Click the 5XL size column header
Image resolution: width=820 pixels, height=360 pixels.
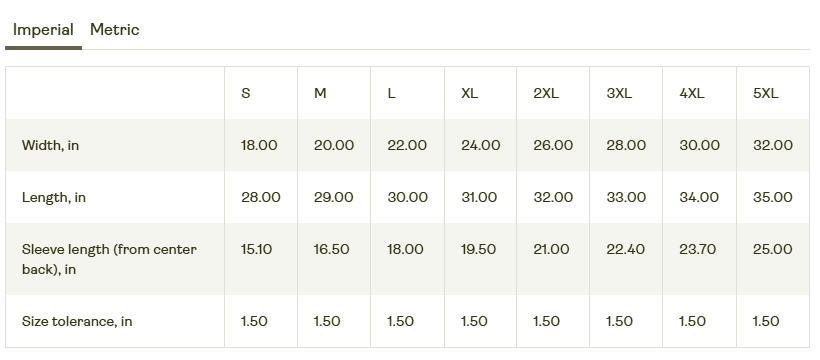coord(766,93)
